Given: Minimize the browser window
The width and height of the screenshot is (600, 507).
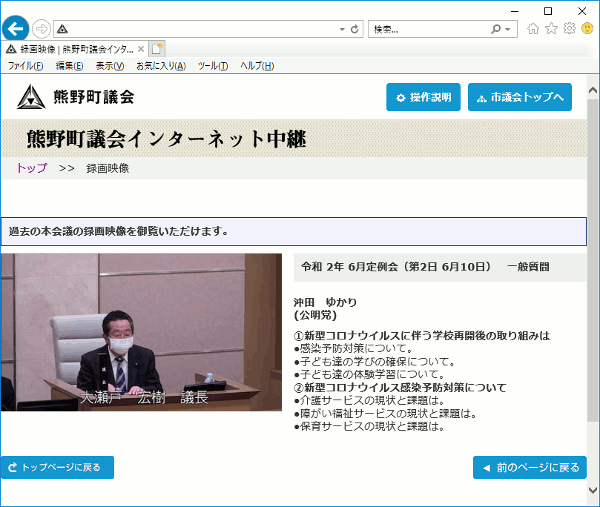Looking at the screenshot, I should coord(515,11).
